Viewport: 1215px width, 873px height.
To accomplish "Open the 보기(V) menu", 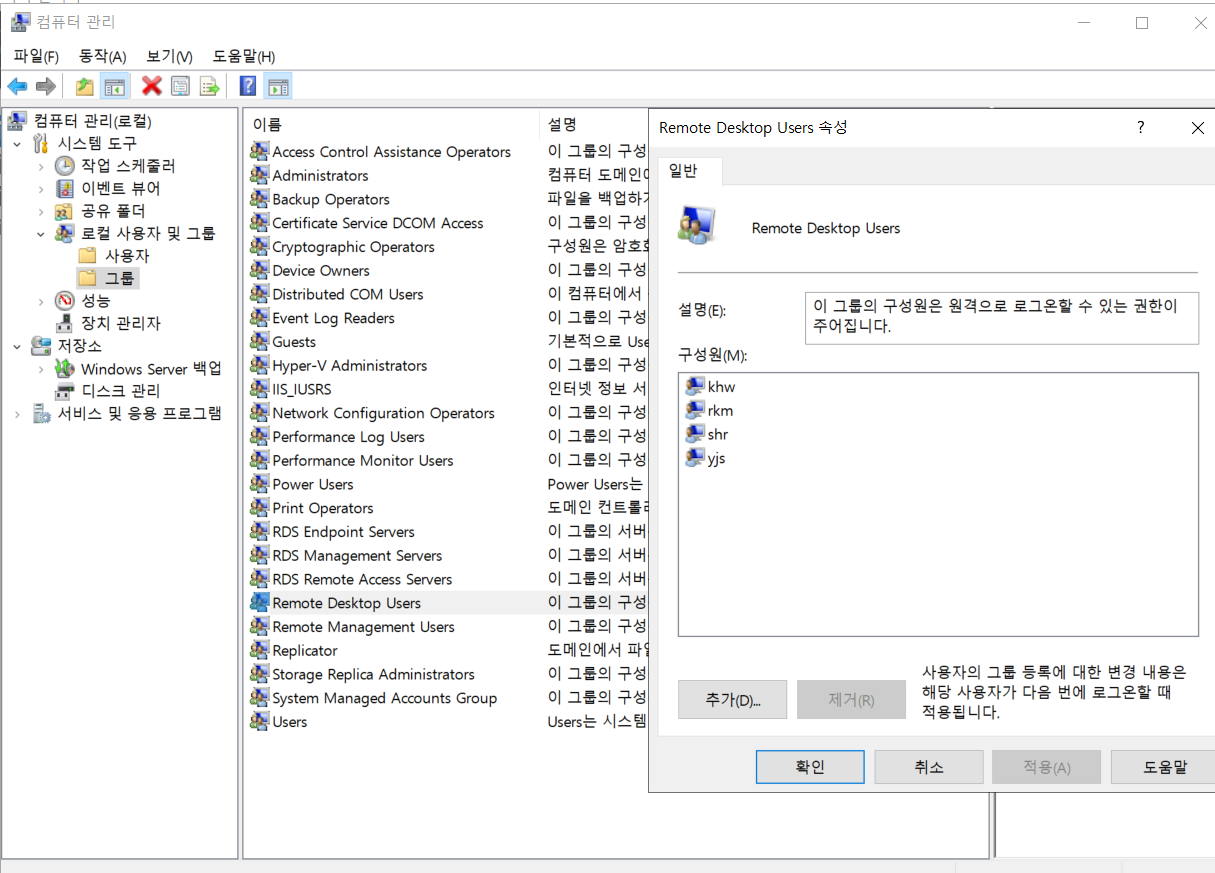I will [169, 56].
